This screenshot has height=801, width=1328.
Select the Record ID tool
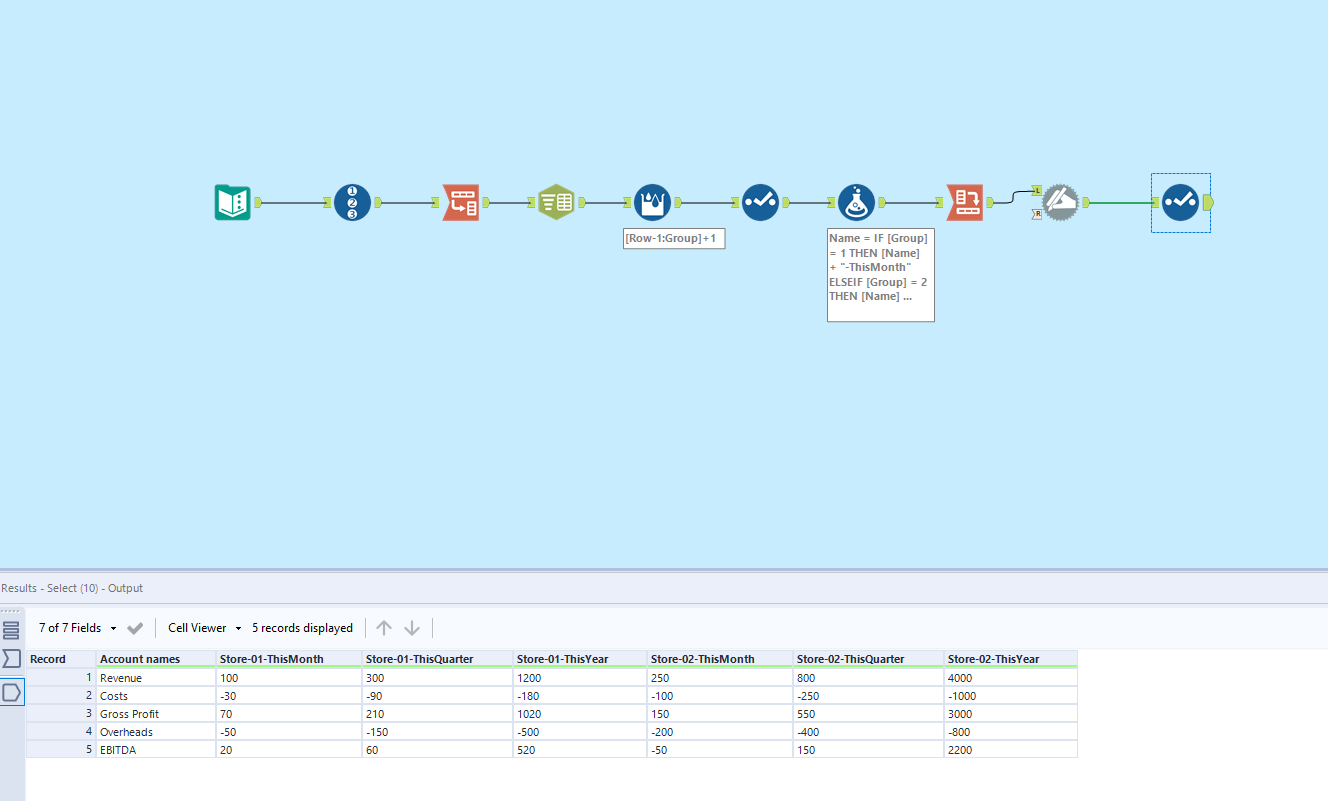pyautogui.click(x=352, y=202)
